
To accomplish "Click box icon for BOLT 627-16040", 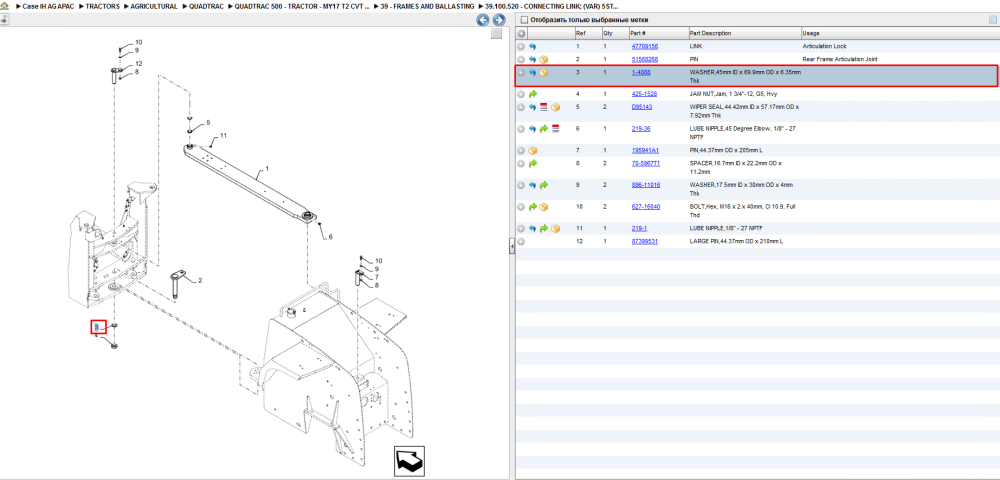I will pyautogui.click(x=544, y=207).
